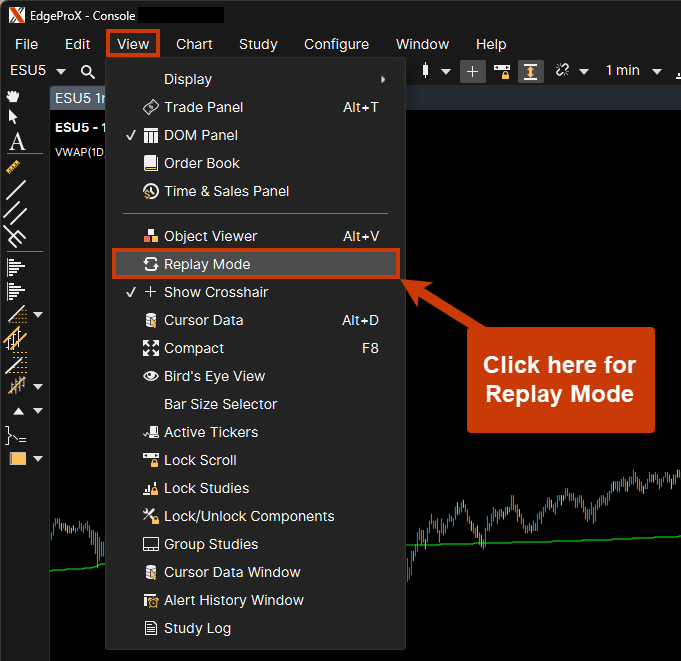Screen dimensions: 681x661
Task: Toggle the crosshair button in toolbar
Action: coord(472,71)
